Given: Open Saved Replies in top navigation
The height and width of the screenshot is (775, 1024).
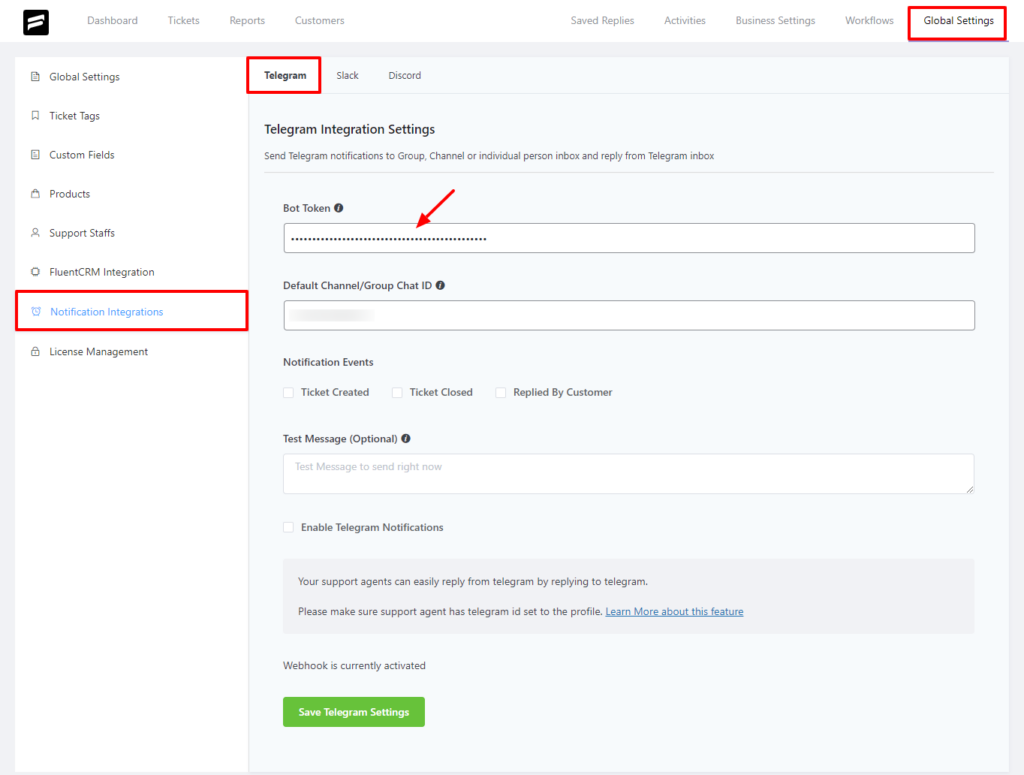Looking at the screenshot, I should pos(602,20).
